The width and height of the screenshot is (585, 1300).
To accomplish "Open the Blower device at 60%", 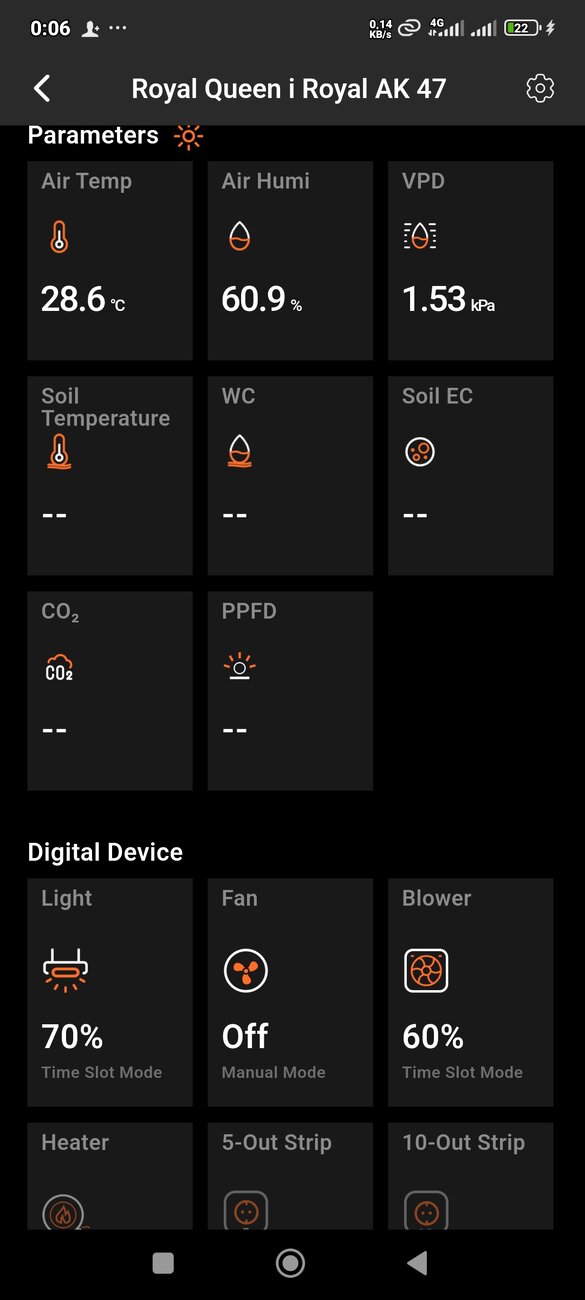I will click(x=470, y=992).
